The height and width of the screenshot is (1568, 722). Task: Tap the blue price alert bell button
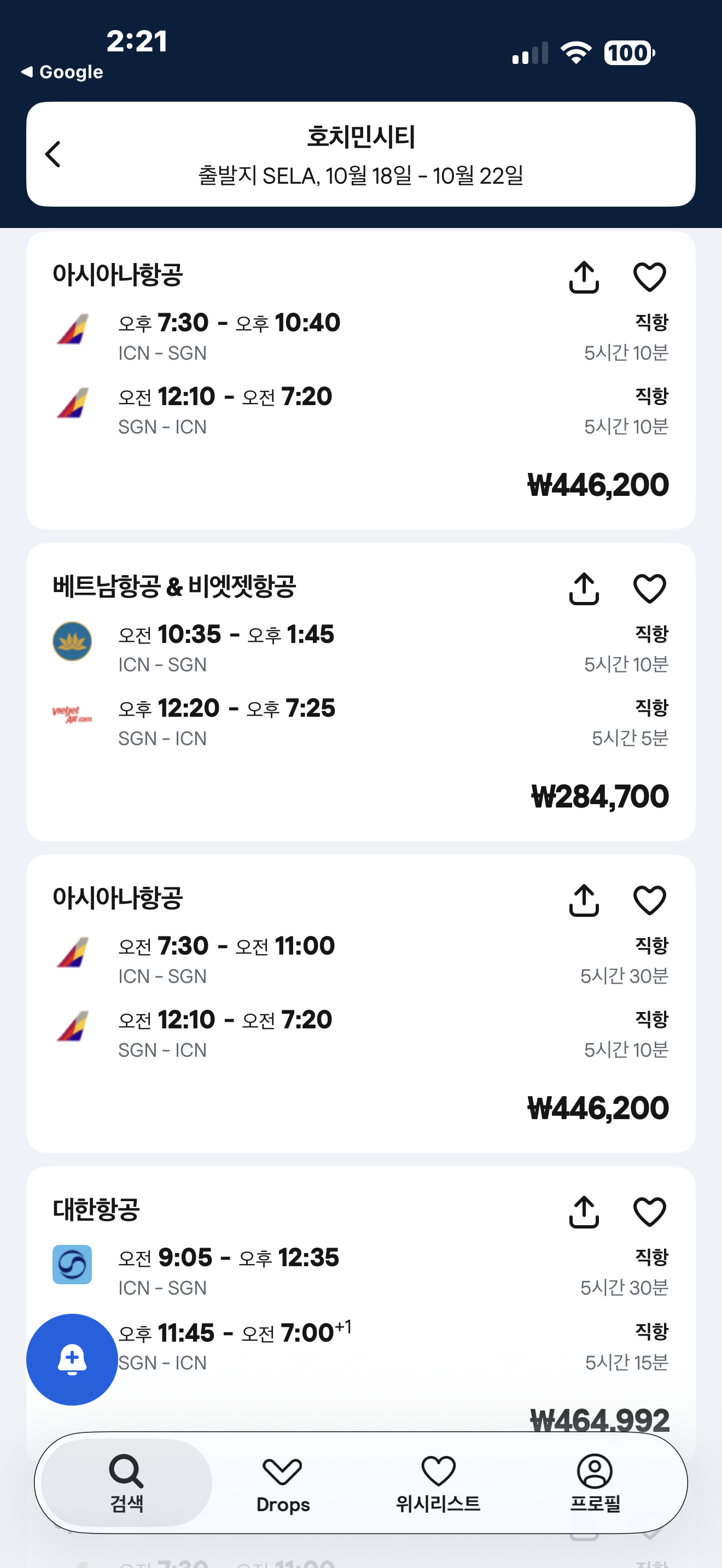[x=72, y=1359]
